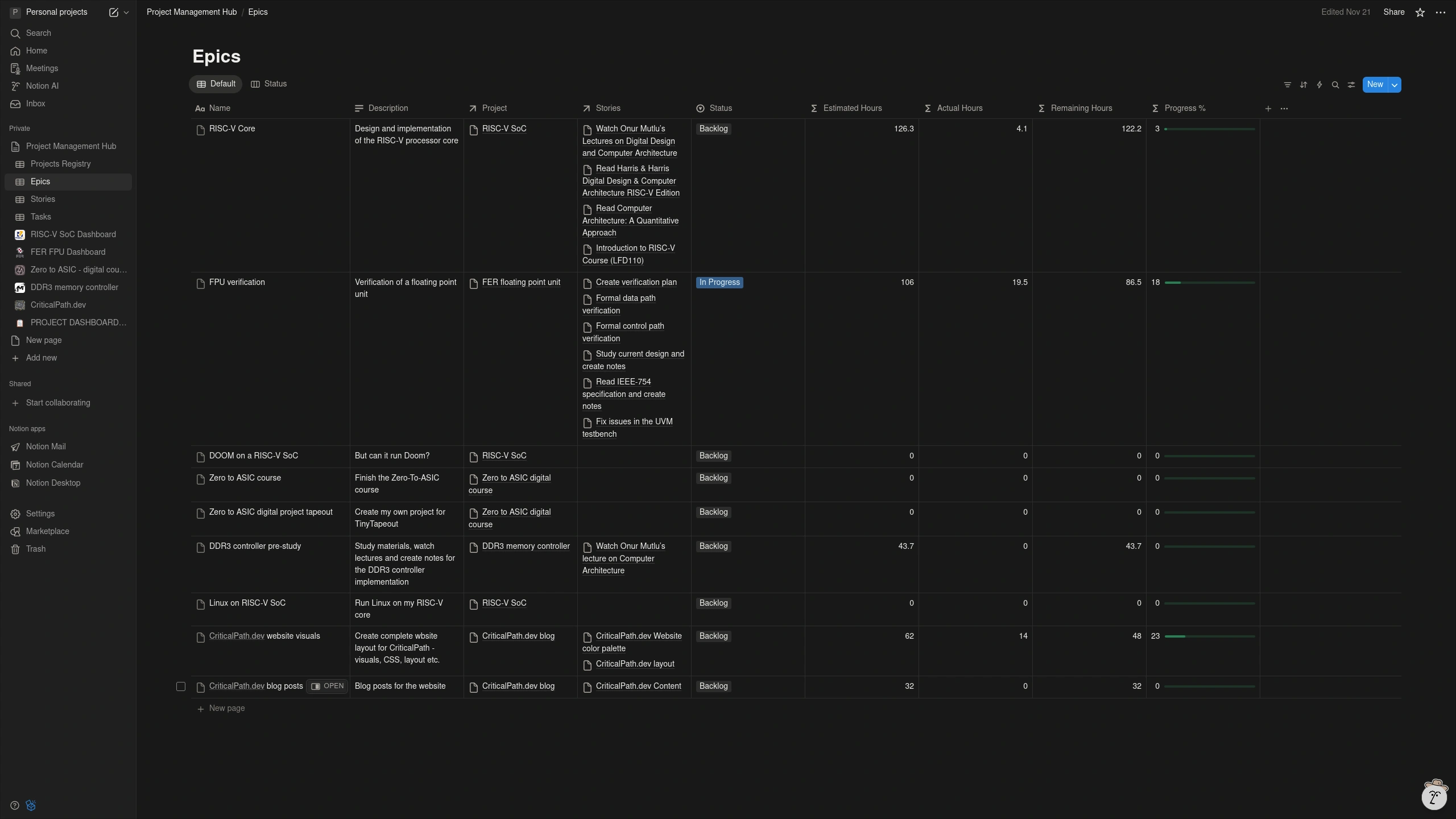
Task: Open the FER floating point unit project link
Action: pyautogui.click(x=520, y=283)
